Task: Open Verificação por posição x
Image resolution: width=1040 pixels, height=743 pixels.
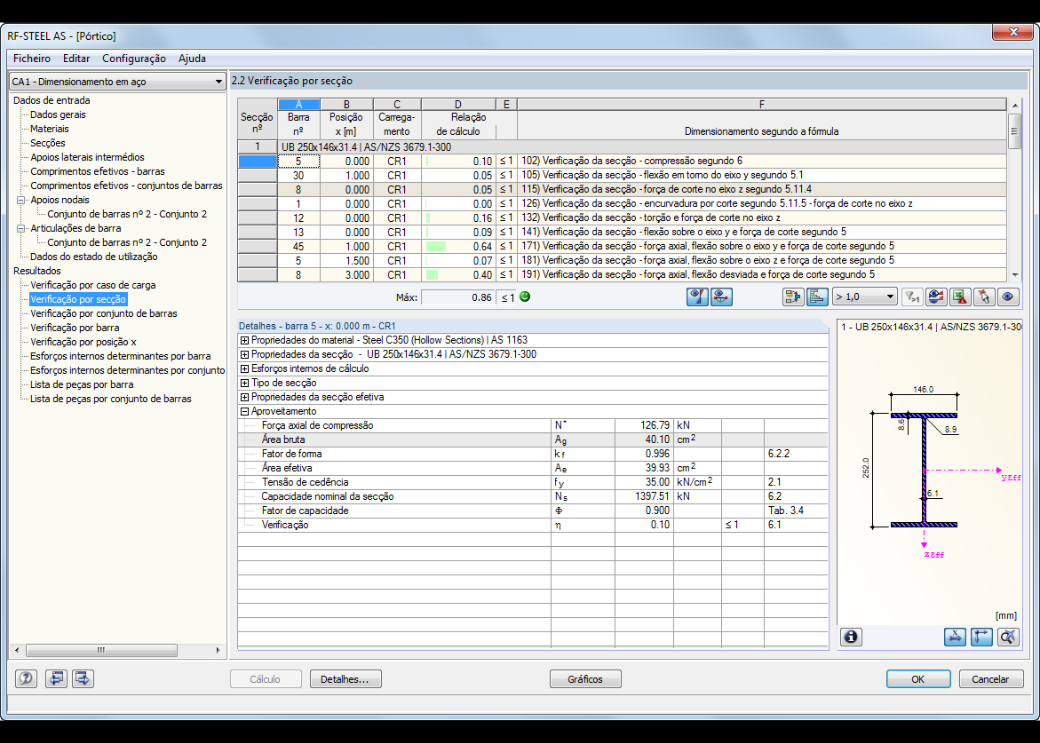Action: click(84, 342)
